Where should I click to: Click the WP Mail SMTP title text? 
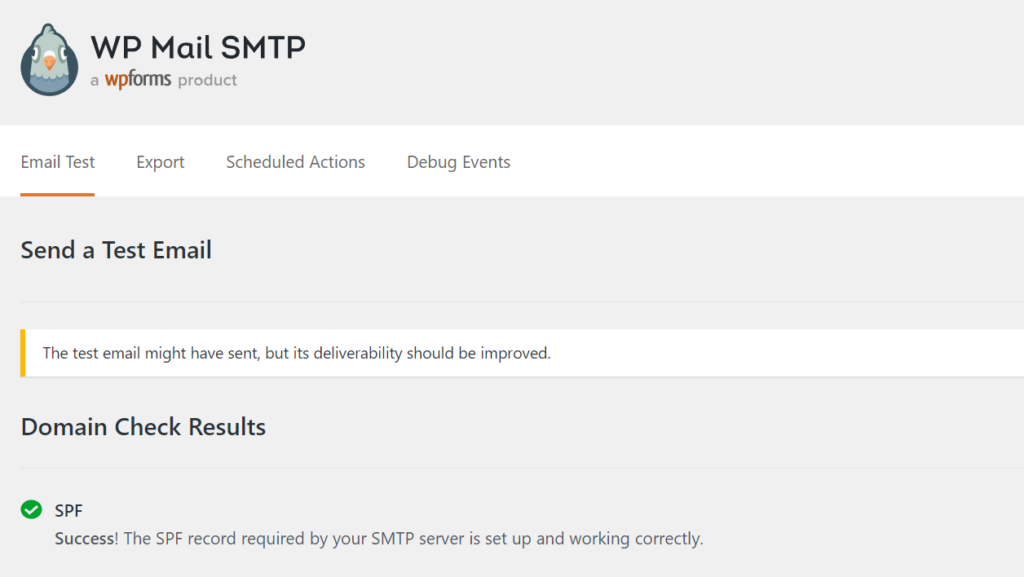(x=196, y=46)
